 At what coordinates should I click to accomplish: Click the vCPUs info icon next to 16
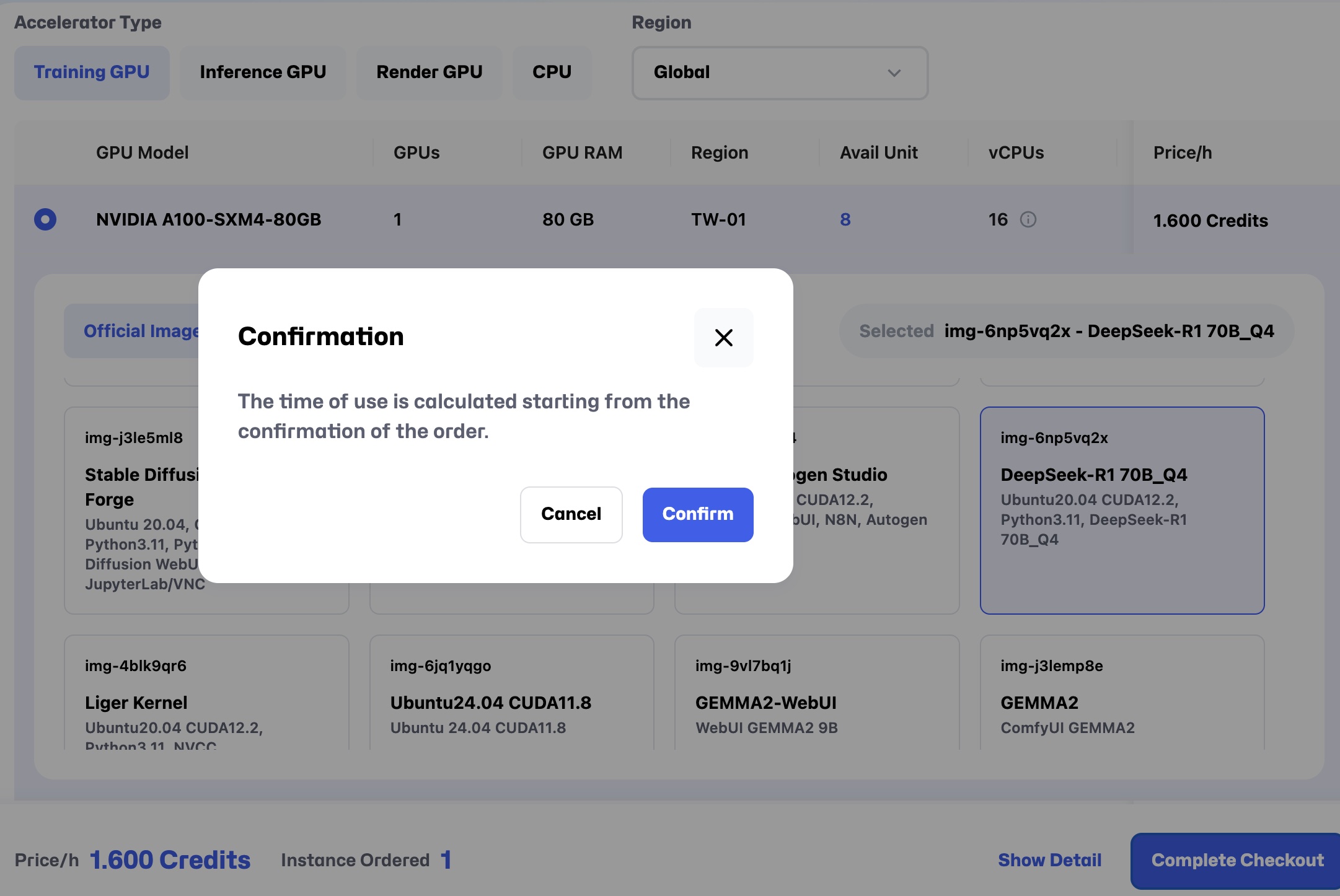(x=1028, y=219)
